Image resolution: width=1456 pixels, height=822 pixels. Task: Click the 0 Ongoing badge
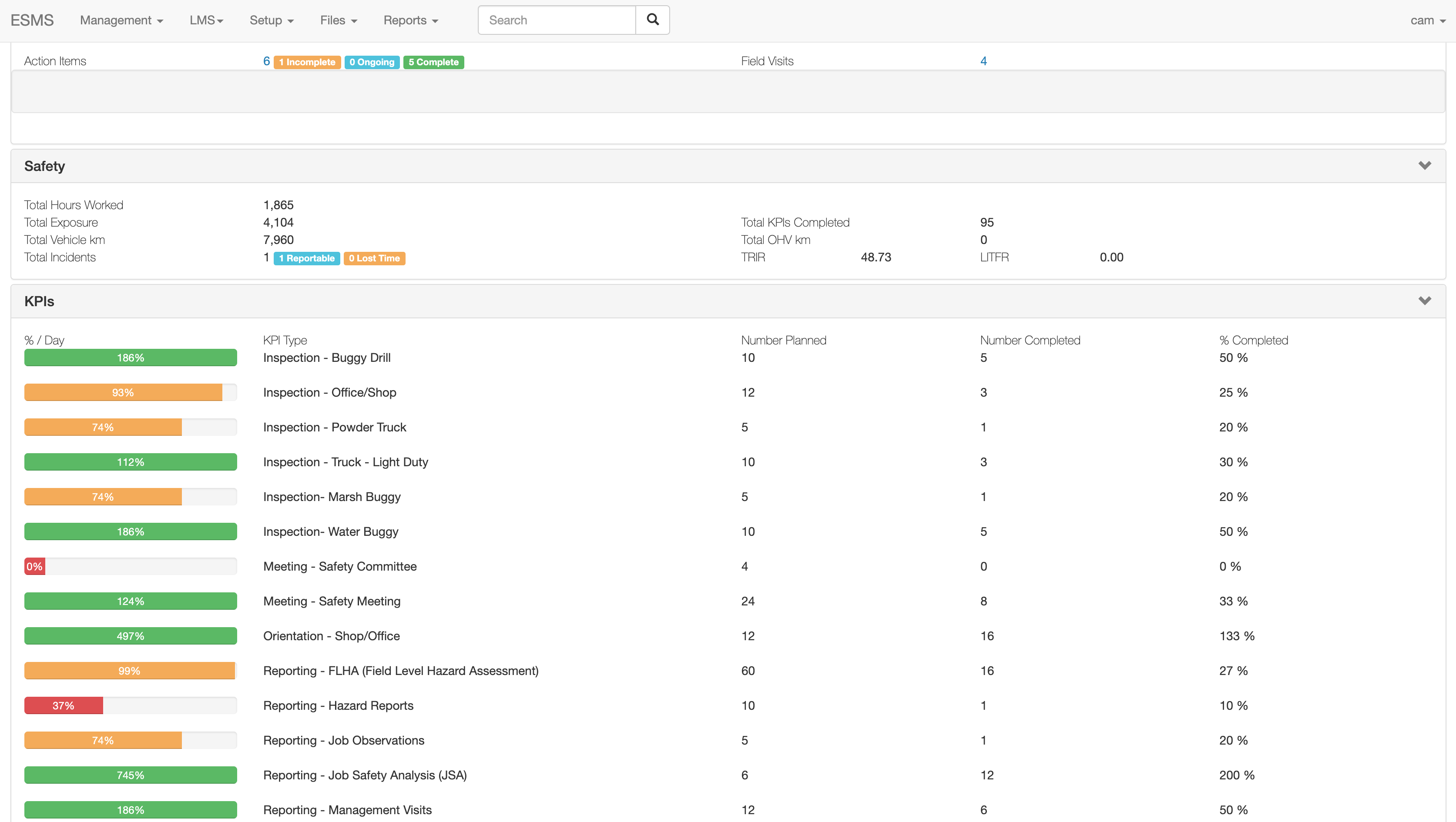coord(371,62)
